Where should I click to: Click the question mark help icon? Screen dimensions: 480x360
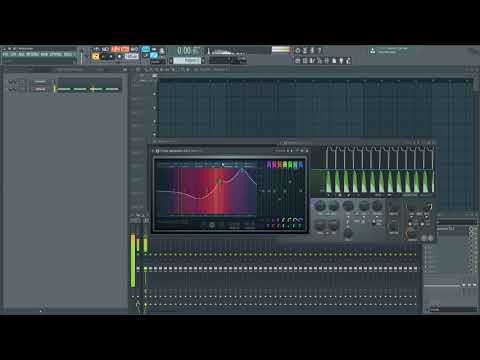(x=319, y=50)
